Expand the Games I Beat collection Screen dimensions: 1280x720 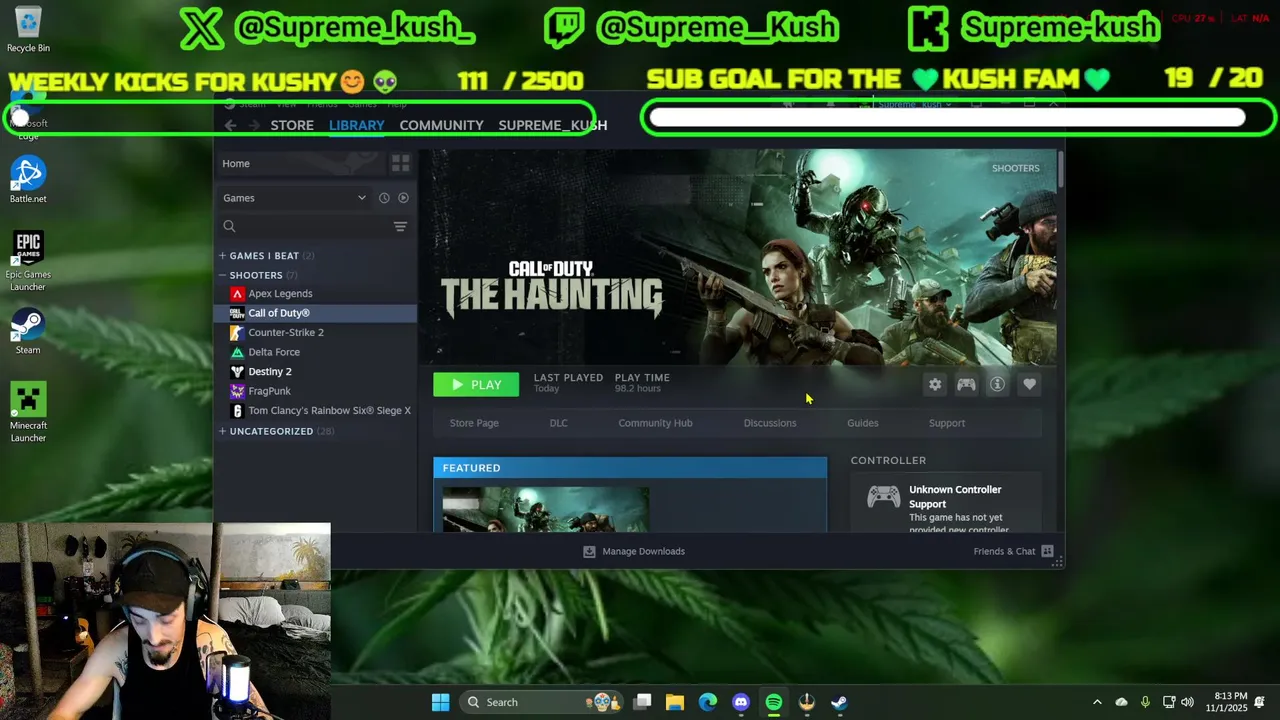(x=222, y=255)
